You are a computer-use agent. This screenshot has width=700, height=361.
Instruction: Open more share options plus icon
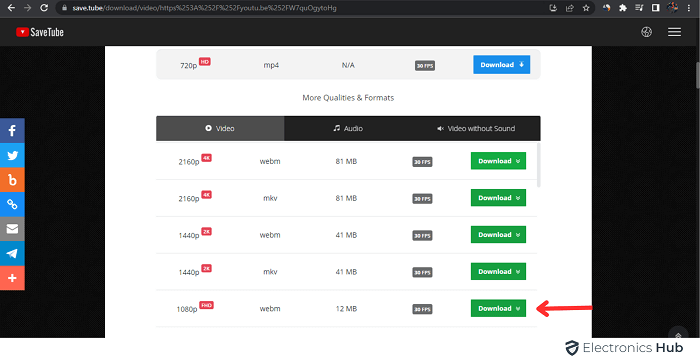tap(12, 278)
